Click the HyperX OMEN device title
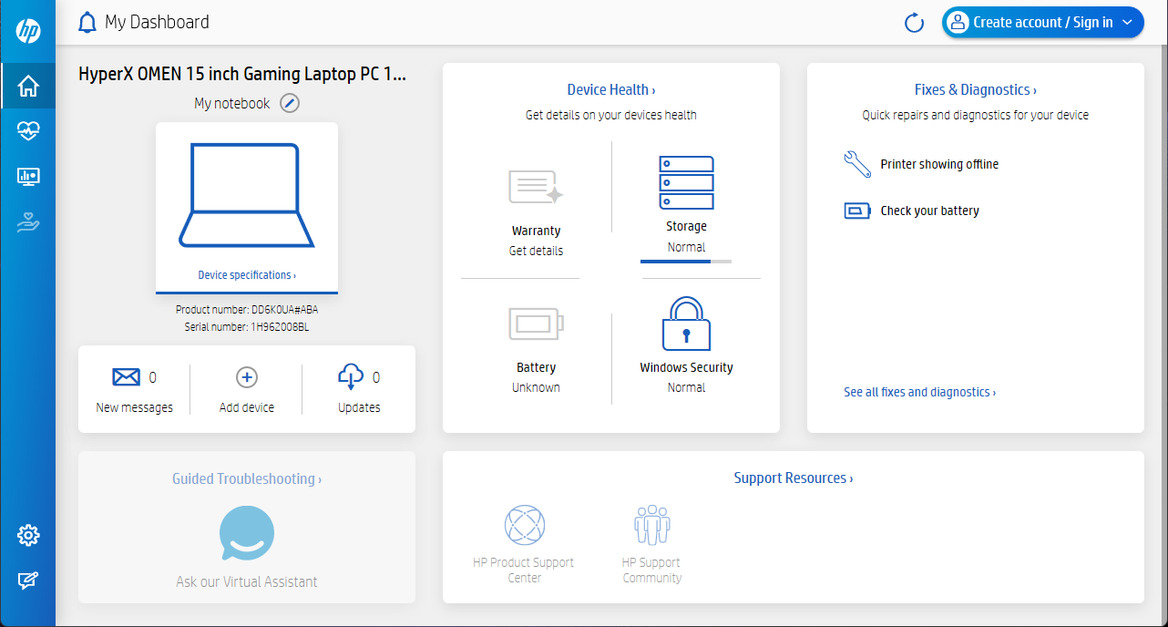1168x627 pixels. tap(242, 74)
